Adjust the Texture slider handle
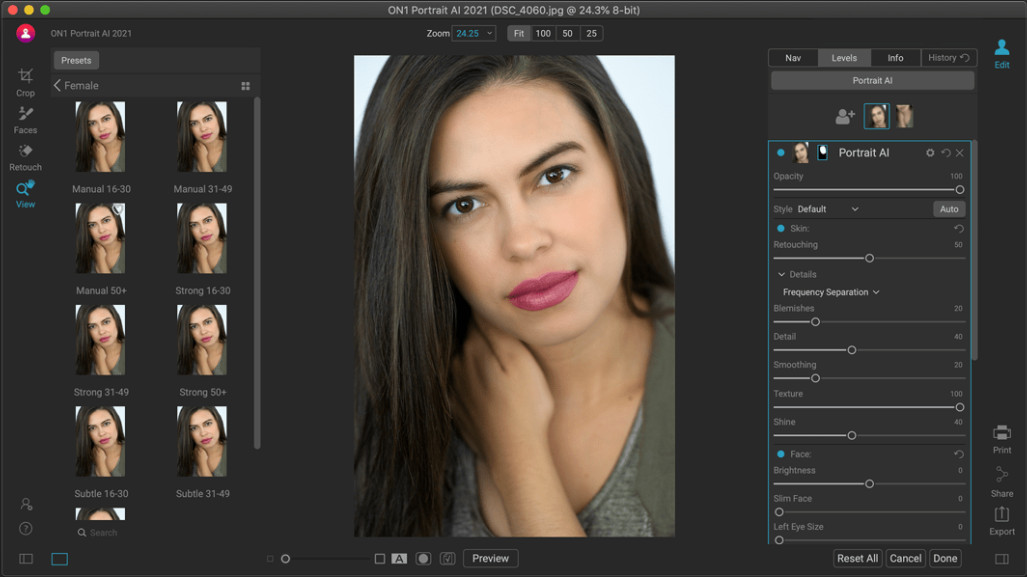This screenshot has width=1027, height=577. click(x=960, y=407)
